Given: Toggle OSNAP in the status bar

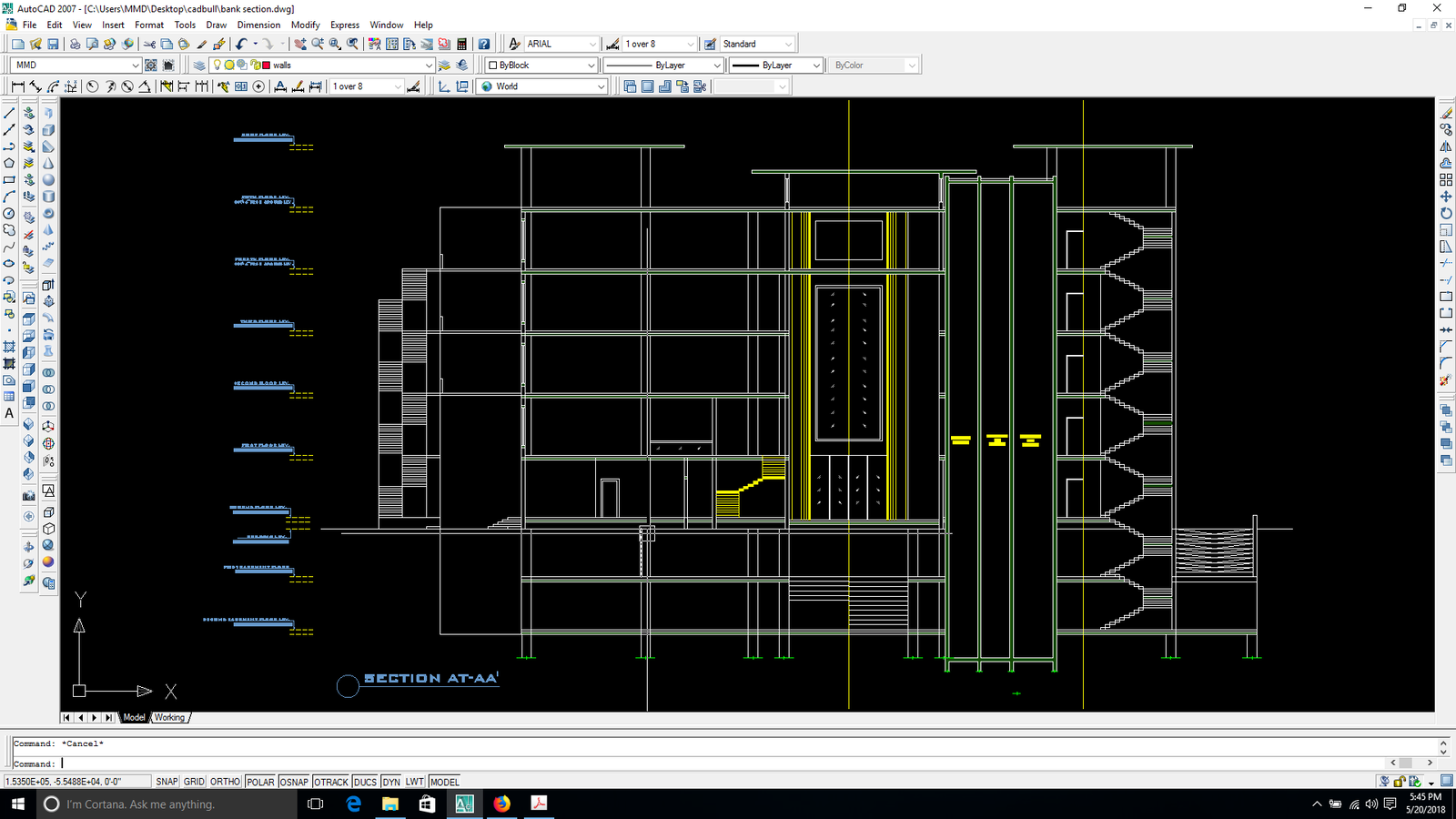Looking at the screenshot, I should click(293, 782).
